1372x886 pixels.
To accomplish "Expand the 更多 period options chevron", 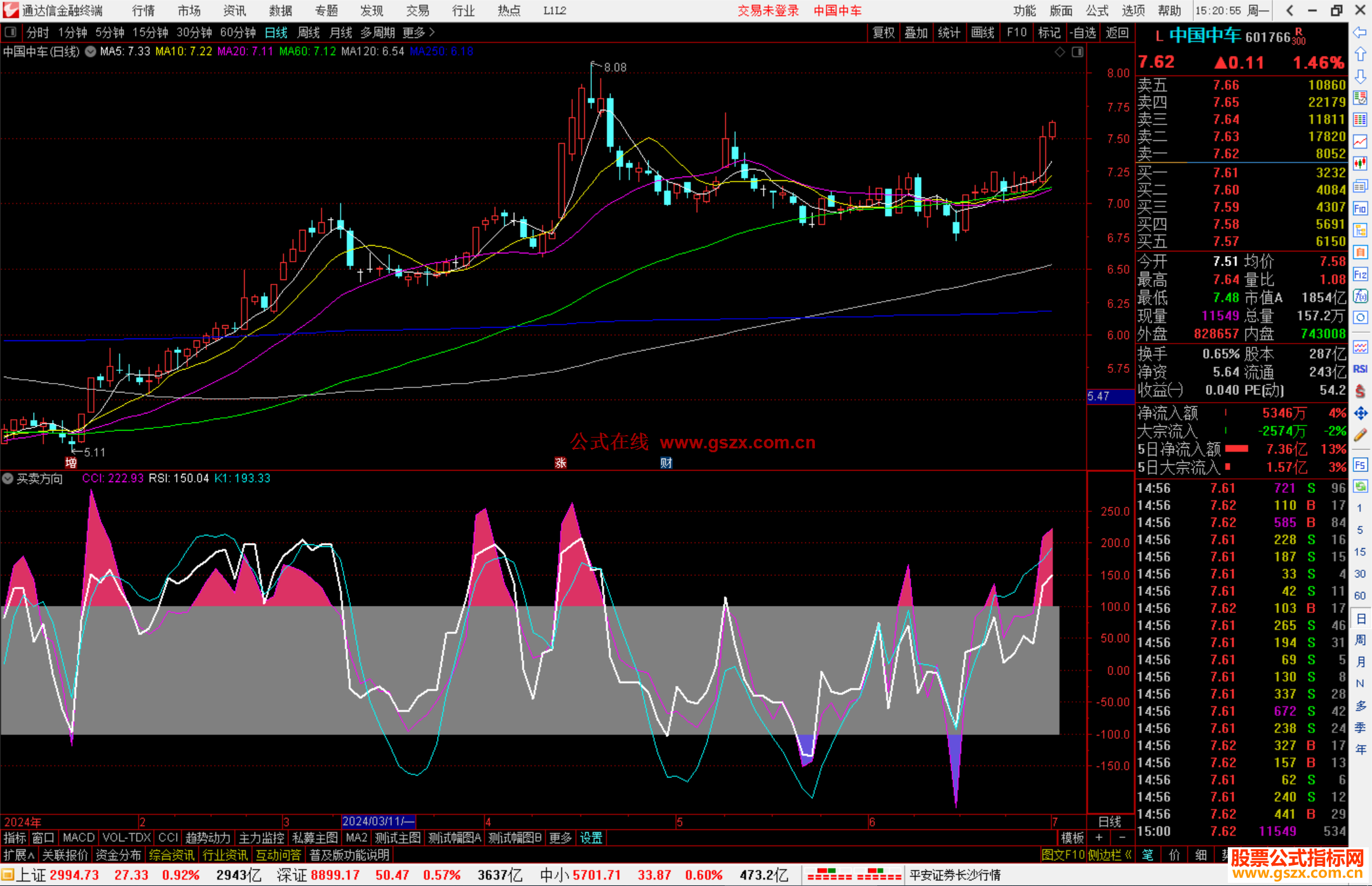I will coord(432,32).
